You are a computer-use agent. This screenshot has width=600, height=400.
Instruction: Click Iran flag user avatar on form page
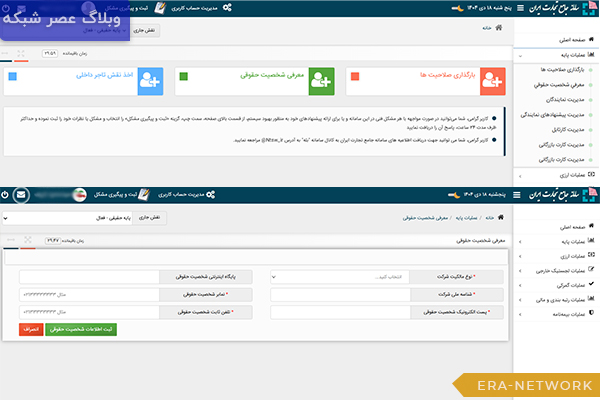coord(80,195)
